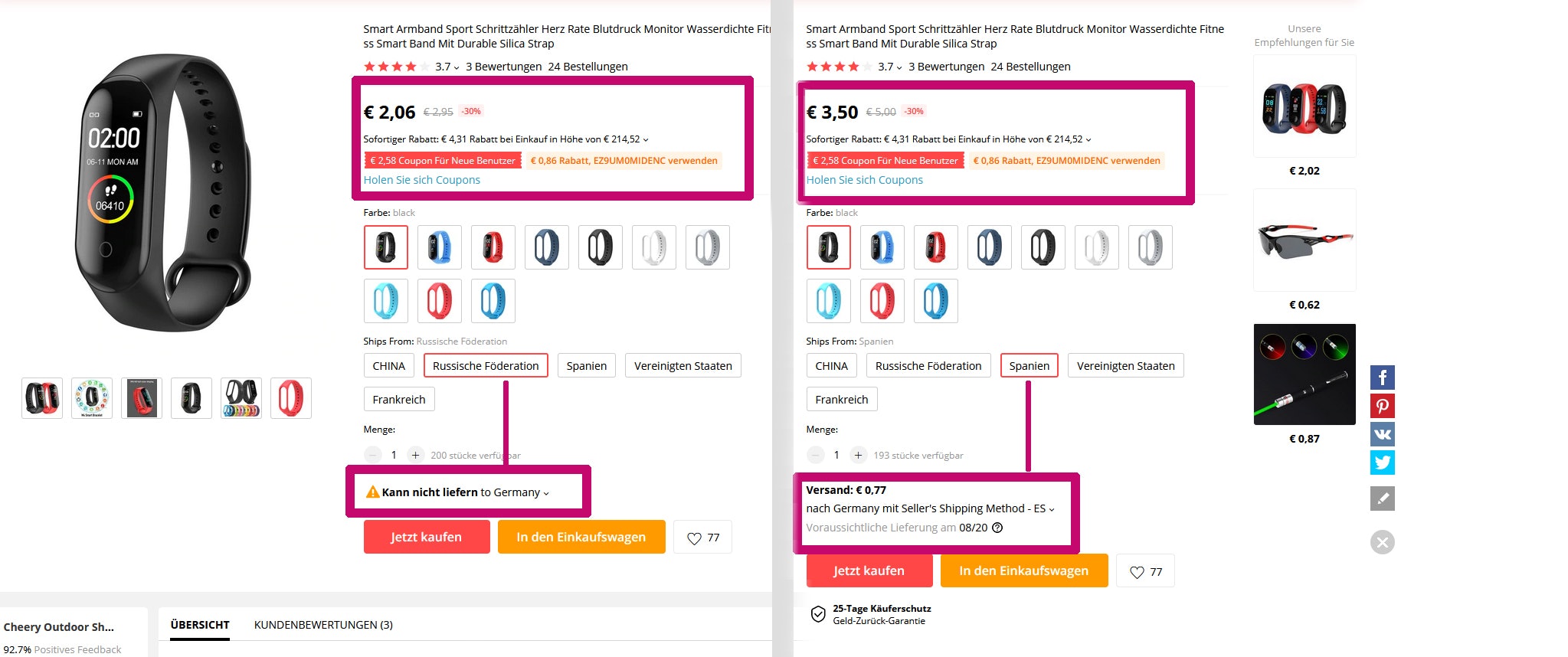The image size is (1568, 657).
Task: Click the 25-Tage Käuferschutz shield icon
Action: click(817, 613)
